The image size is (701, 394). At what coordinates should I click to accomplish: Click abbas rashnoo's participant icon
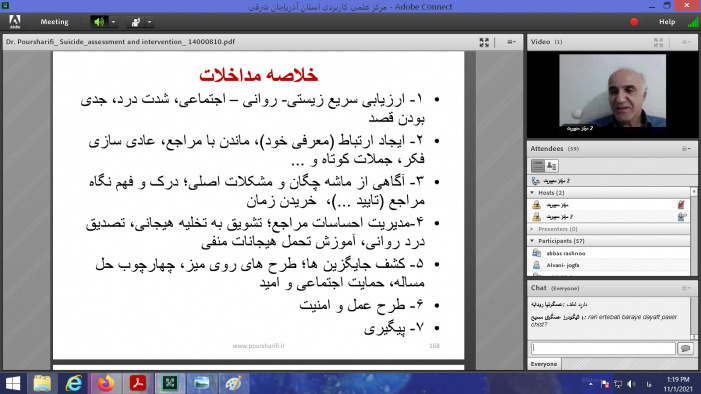coord(536,253)
